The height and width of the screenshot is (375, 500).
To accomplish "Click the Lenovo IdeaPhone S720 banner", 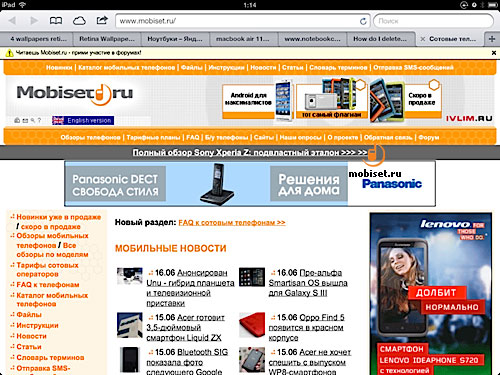I will (x=431, y=294).
